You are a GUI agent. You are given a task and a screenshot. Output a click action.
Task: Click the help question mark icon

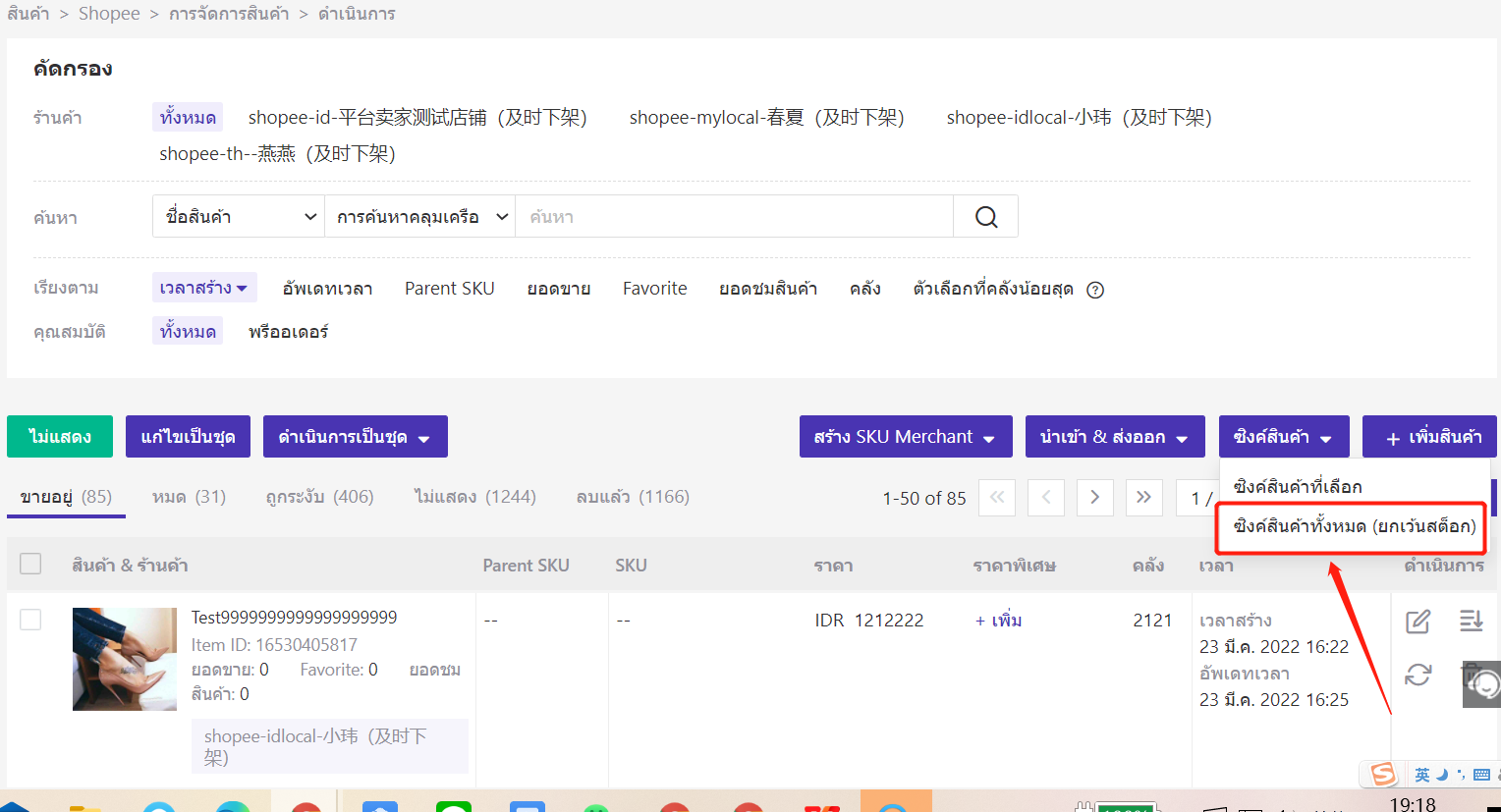point(1095,290)
